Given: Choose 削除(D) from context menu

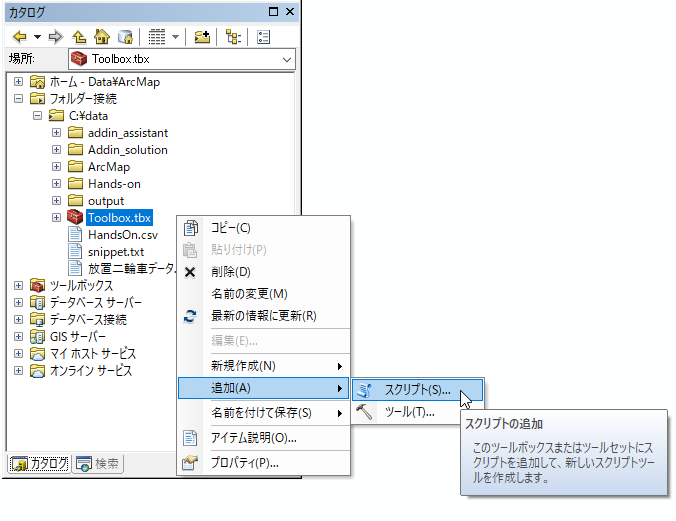Looking at the screenshot, I should click(x=263, y=272).
